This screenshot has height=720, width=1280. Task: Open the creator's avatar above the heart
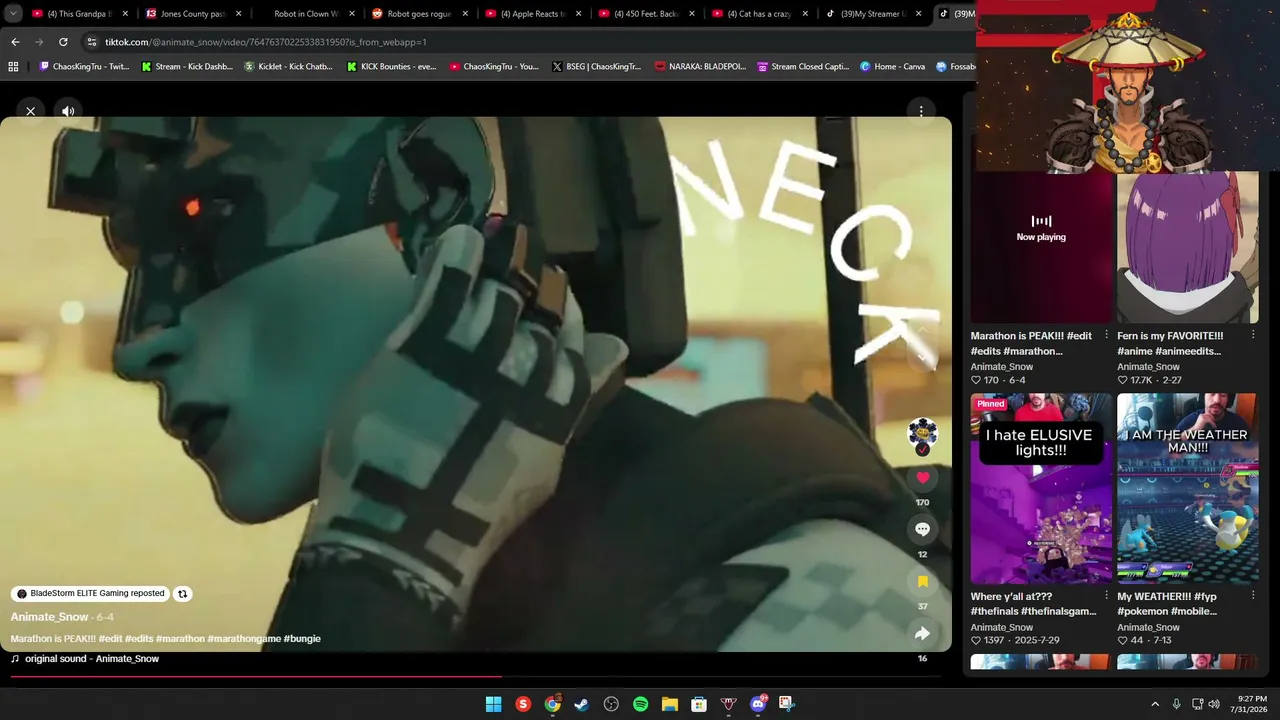(922, 432)
